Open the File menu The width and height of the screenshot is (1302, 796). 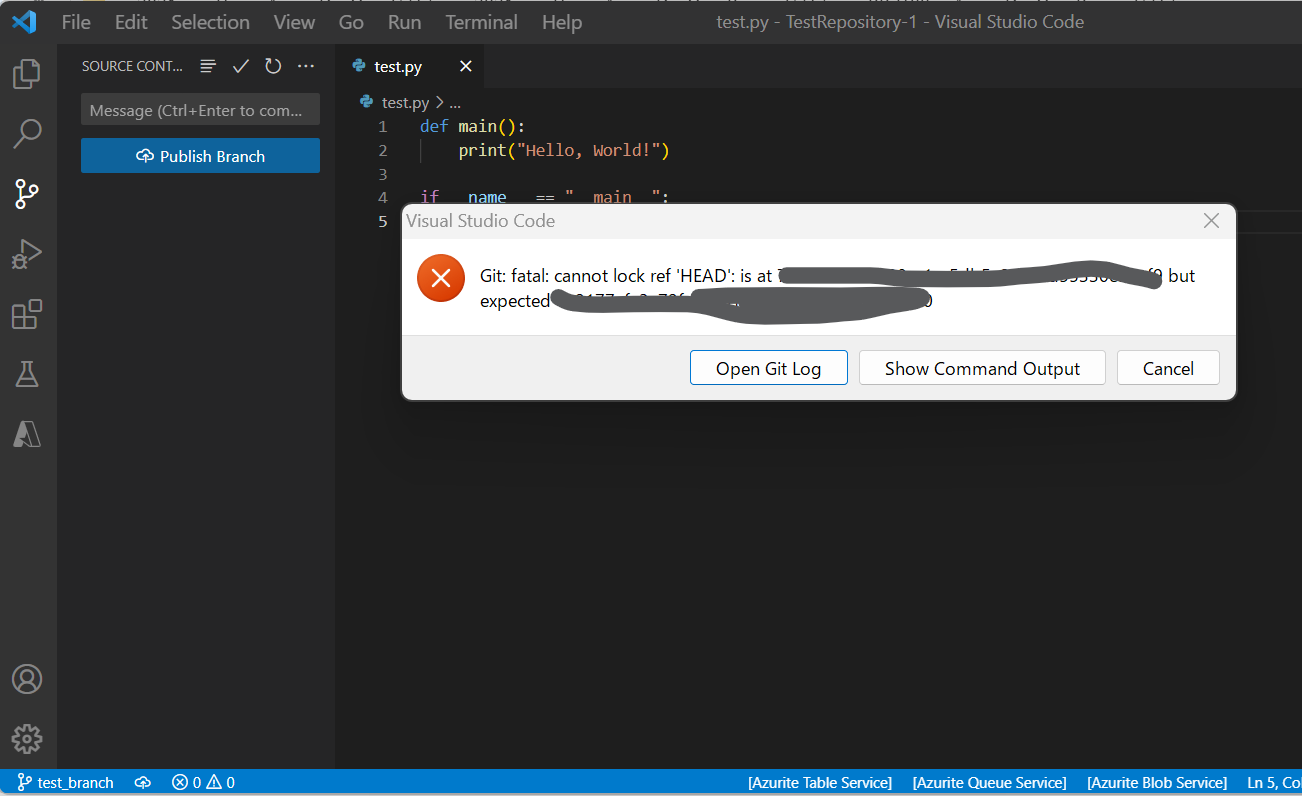(x=76, y=22)
